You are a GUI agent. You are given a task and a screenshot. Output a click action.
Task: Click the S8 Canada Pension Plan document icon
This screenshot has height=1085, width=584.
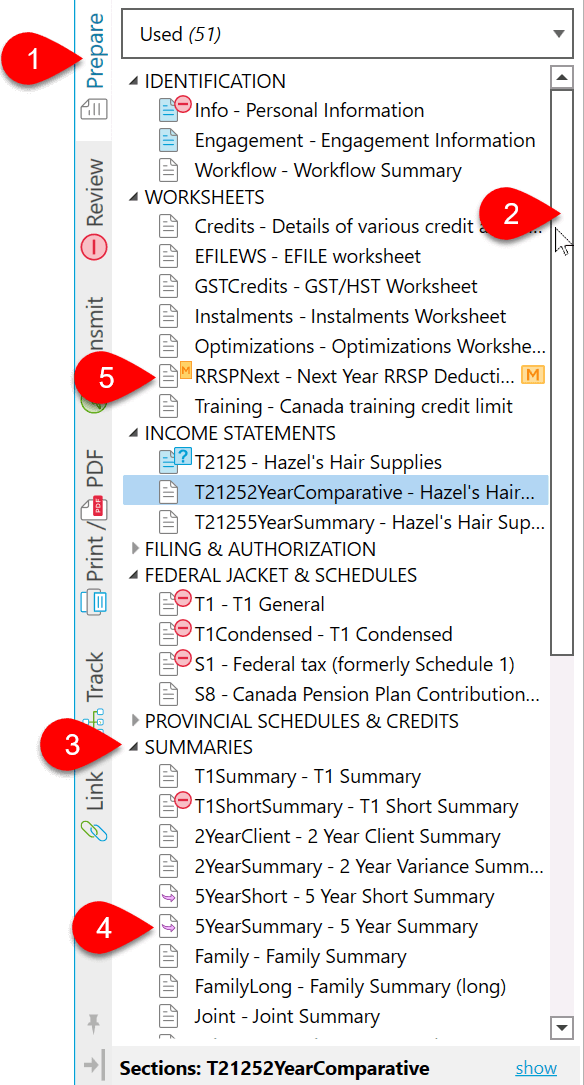click(170, 694)
